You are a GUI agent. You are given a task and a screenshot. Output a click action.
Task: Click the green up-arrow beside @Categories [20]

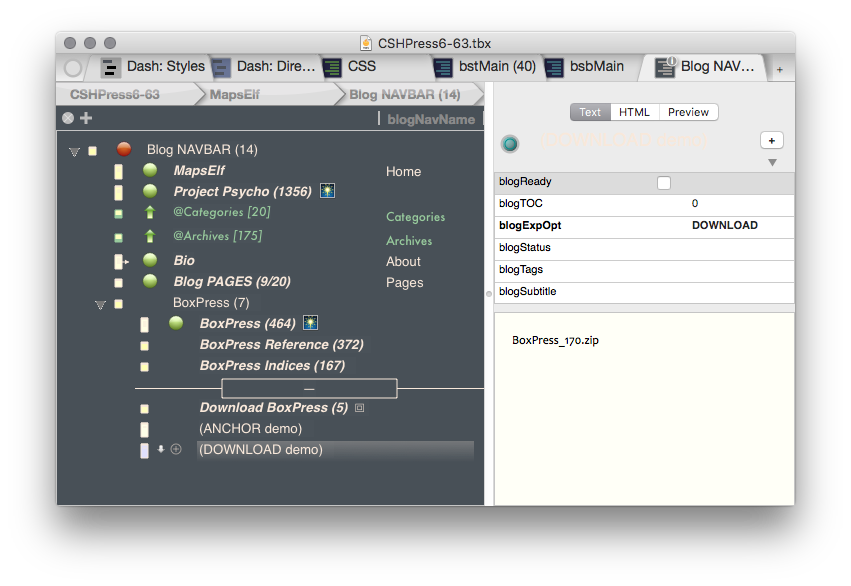tap(150, 213)
